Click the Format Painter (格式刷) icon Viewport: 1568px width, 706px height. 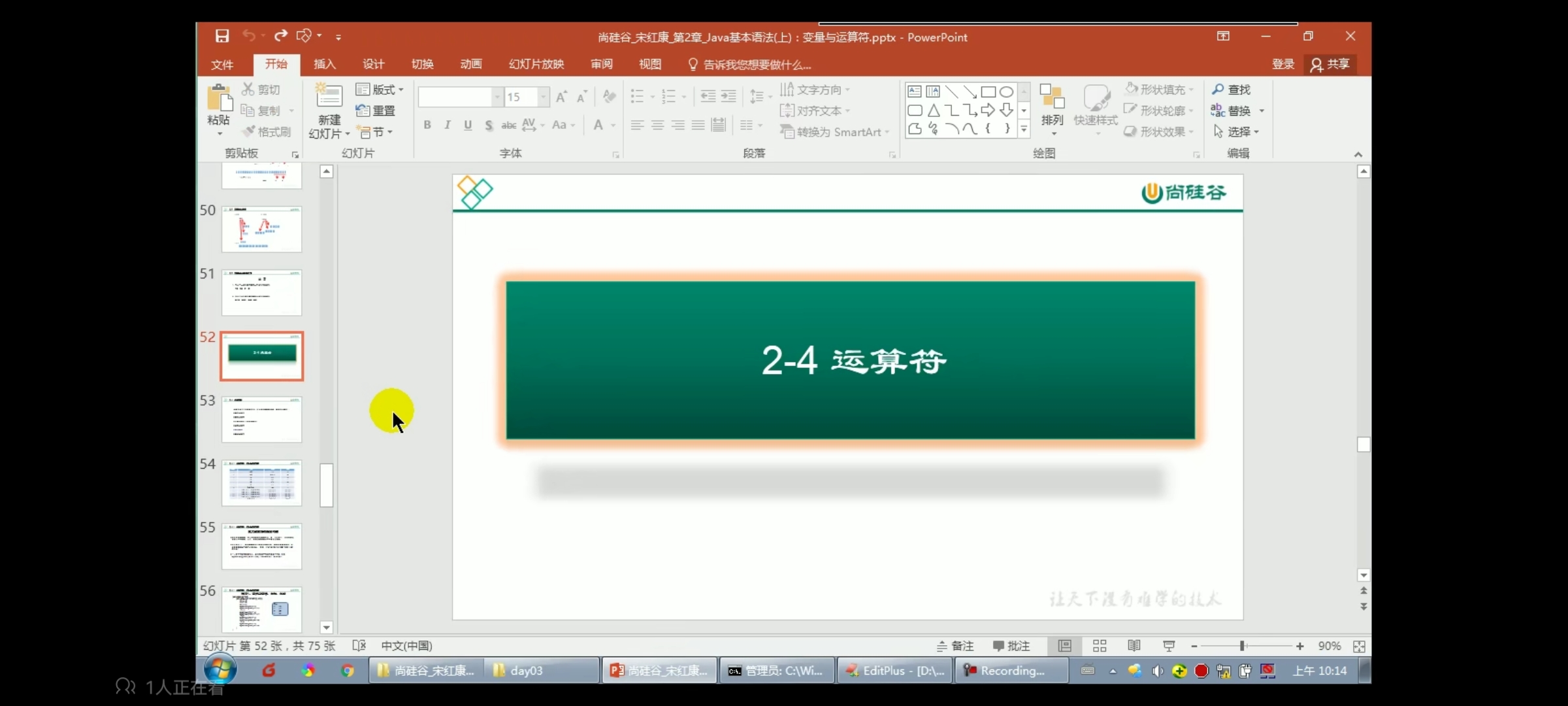coord(248,131)
